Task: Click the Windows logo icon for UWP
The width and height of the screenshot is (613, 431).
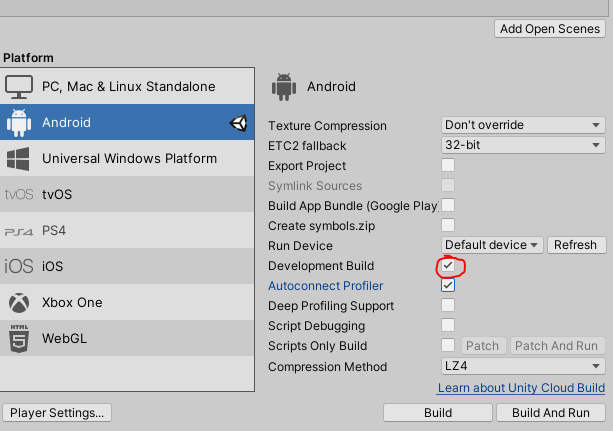Action: click(18, 159)
